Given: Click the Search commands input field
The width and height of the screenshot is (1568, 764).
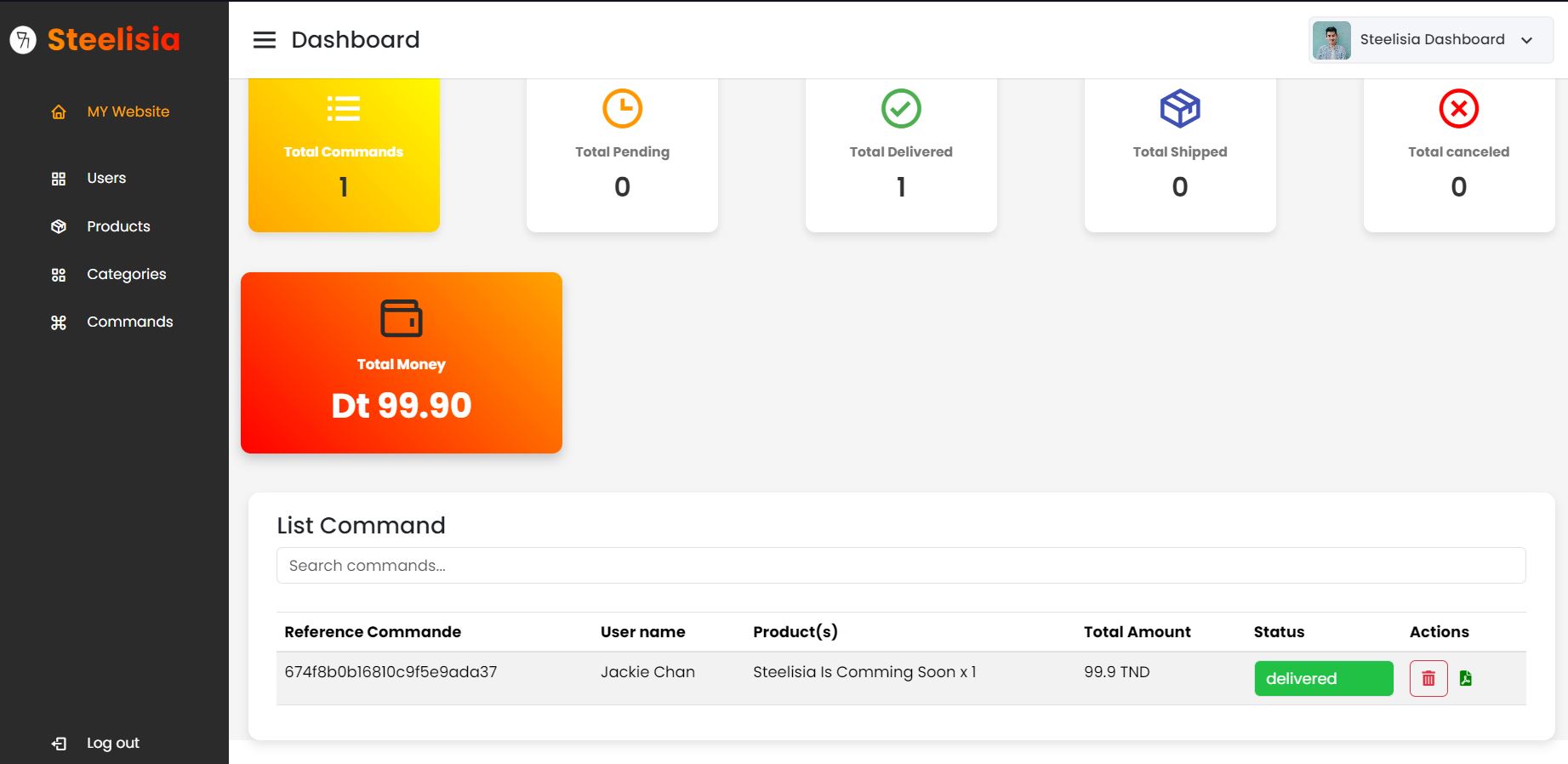Looking at the screenshot, I should (x=900, y=566).
